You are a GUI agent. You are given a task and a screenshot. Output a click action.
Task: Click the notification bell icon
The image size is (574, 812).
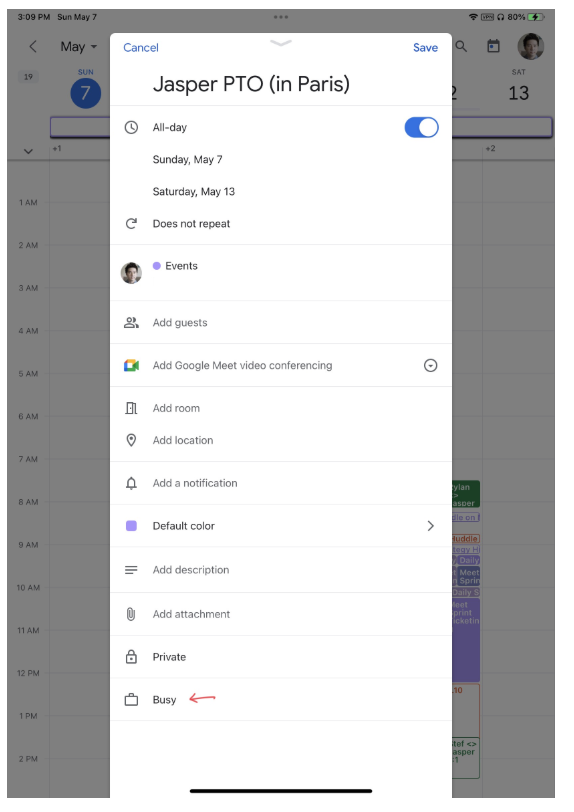131,483
